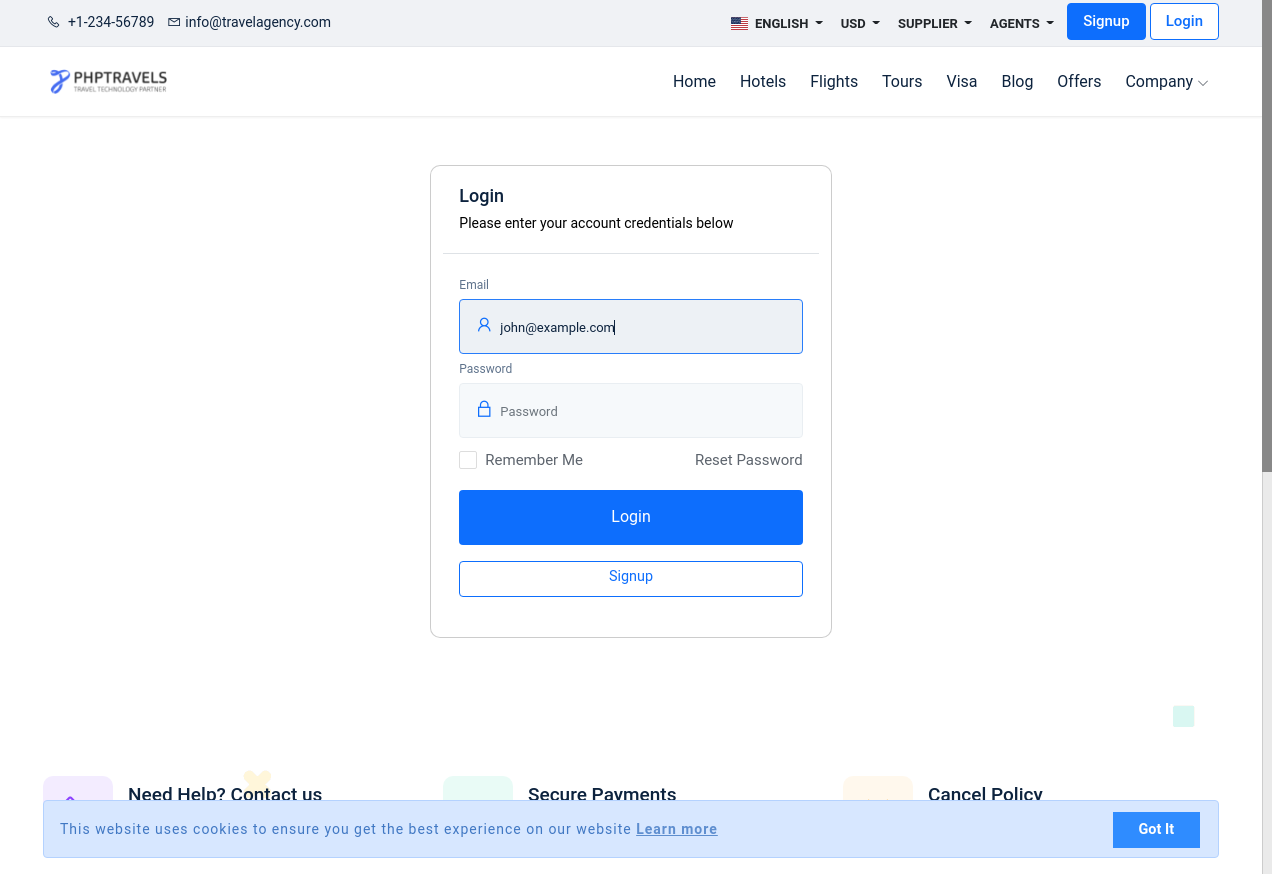The width and height of the screenshot is (1272, 874).
Task: Click the phone icon in top bar
Action: pyautogui.click(x=54, y=22)
